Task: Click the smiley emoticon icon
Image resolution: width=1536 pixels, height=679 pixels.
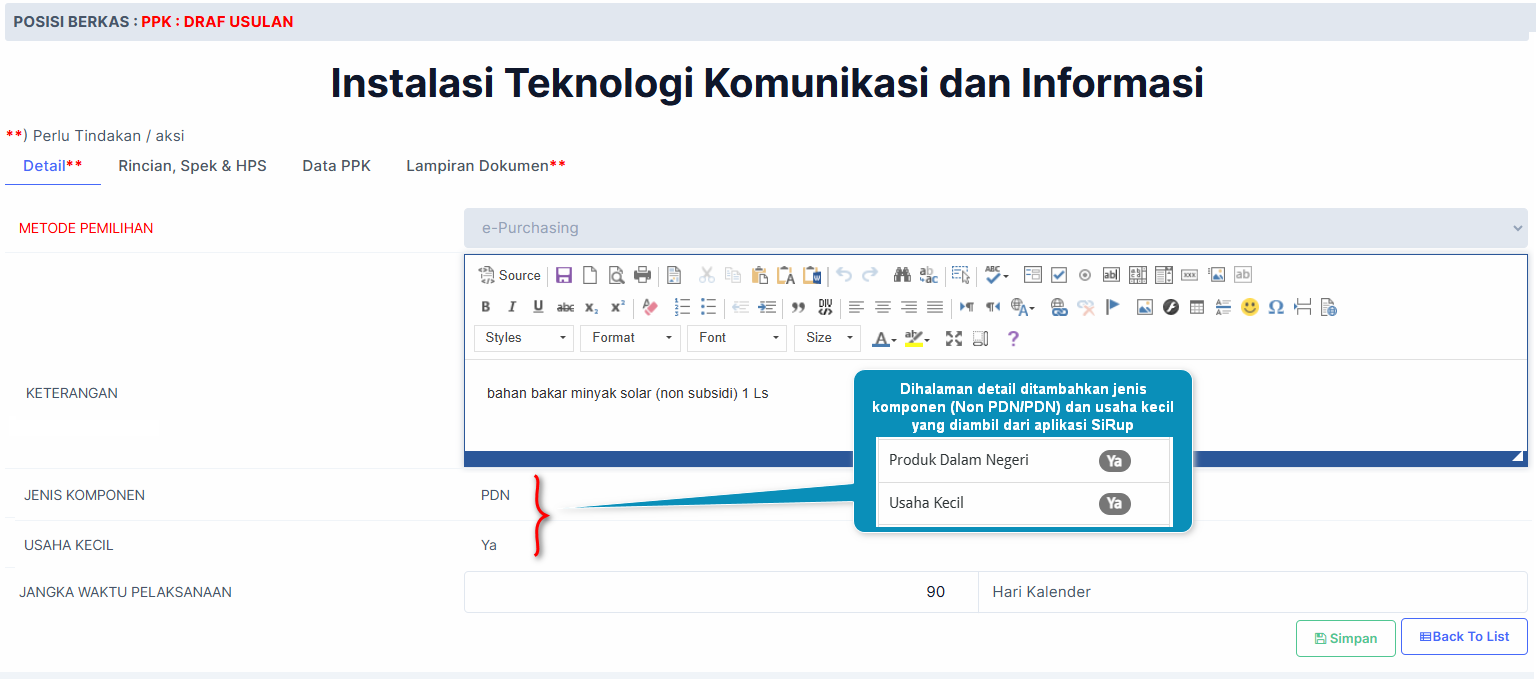Action: click(x=1249, y=307)
